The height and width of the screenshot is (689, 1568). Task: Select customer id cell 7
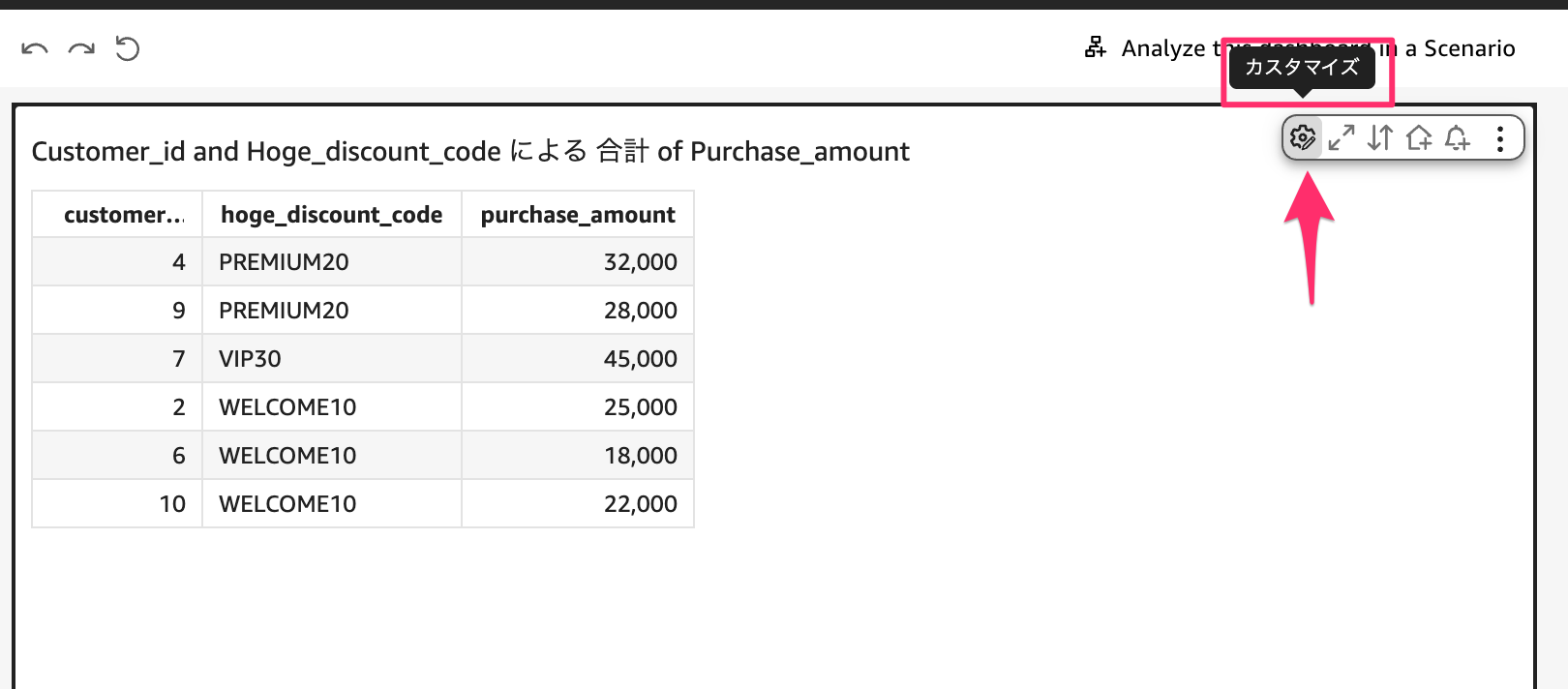click(x=117, y=359)
